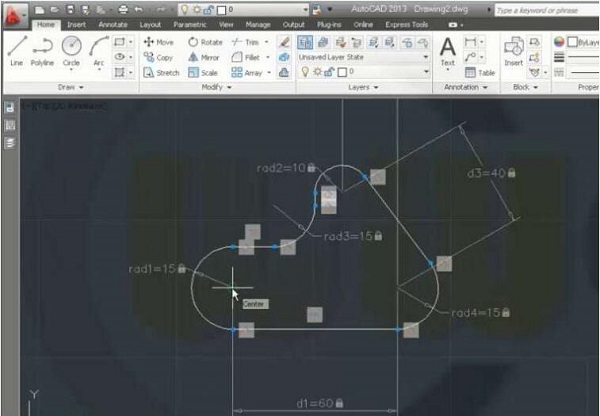Image resolution: width=600 pixels, height=416 pixels.
Task: Click the Open file icon in quick access toolbar
Action: (x=55, y=10)
